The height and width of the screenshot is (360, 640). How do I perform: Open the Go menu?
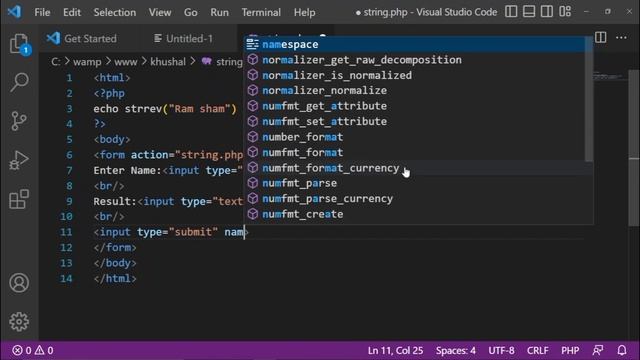(191, 12)
